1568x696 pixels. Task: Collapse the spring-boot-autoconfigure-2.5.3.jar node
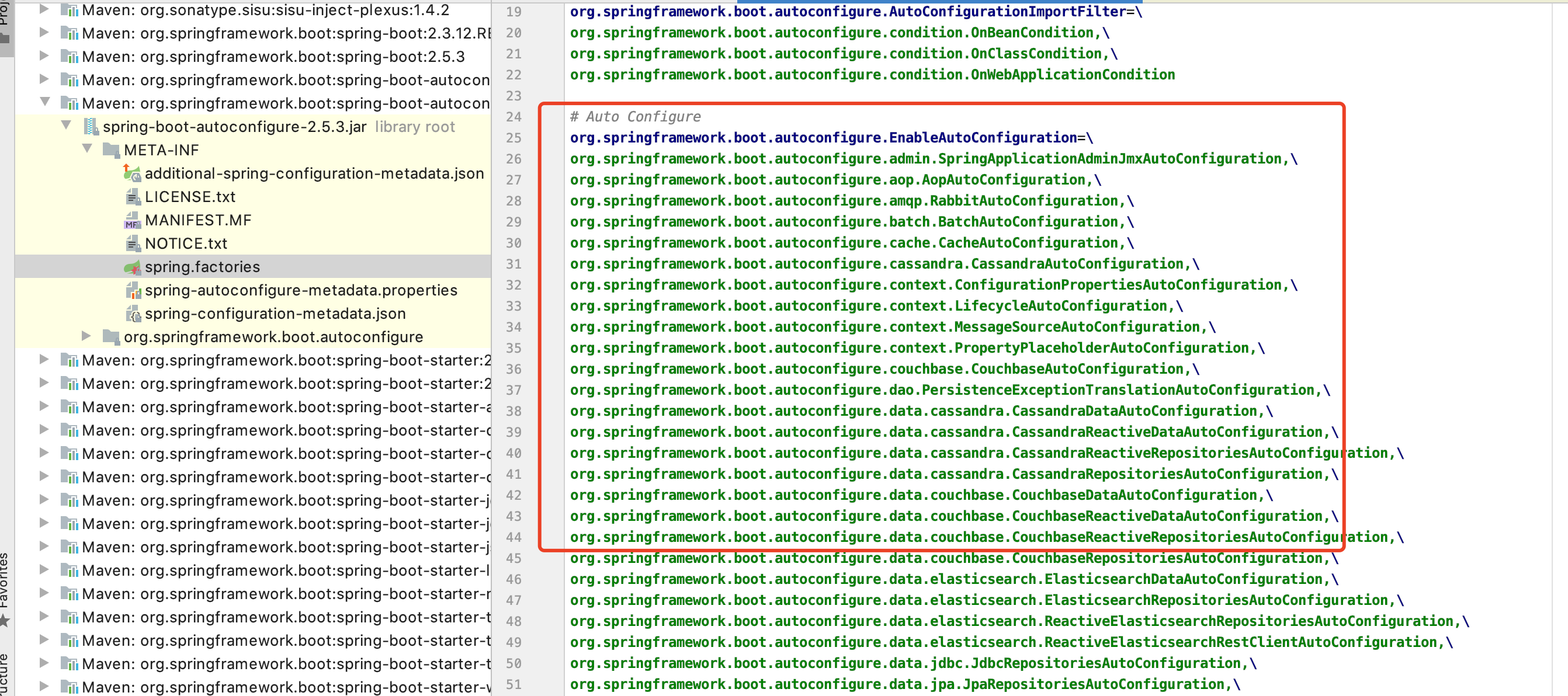point(66,126)
